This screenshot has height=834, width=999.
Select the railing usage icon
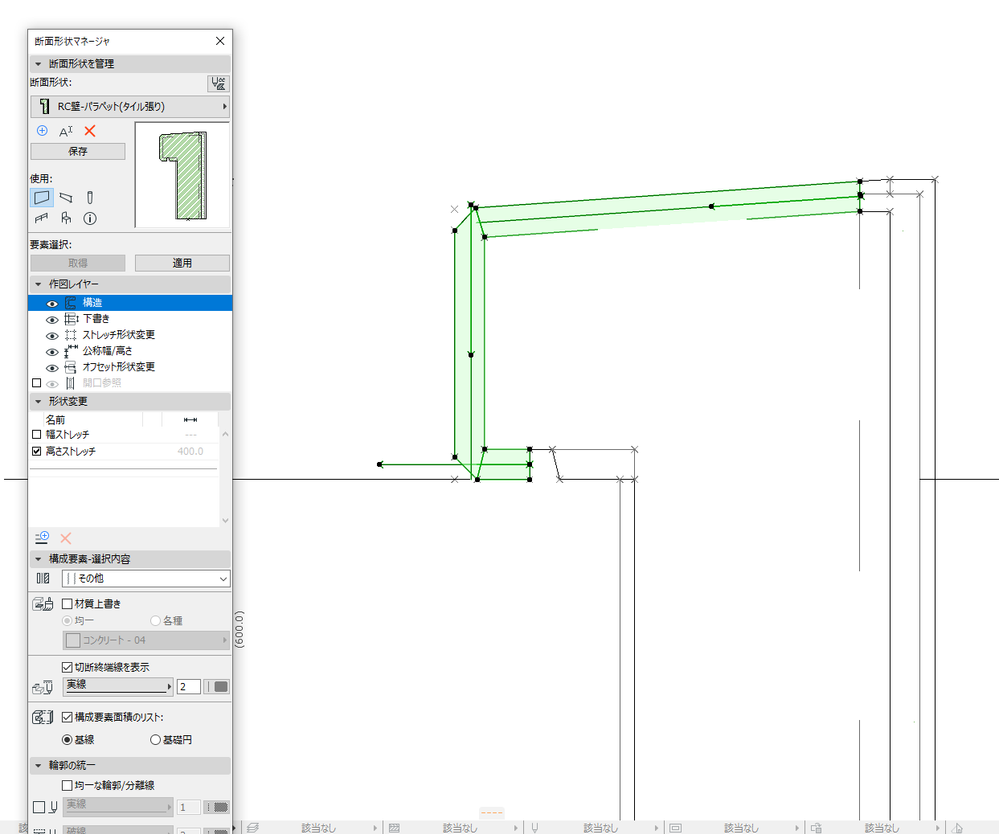(41, 219)
